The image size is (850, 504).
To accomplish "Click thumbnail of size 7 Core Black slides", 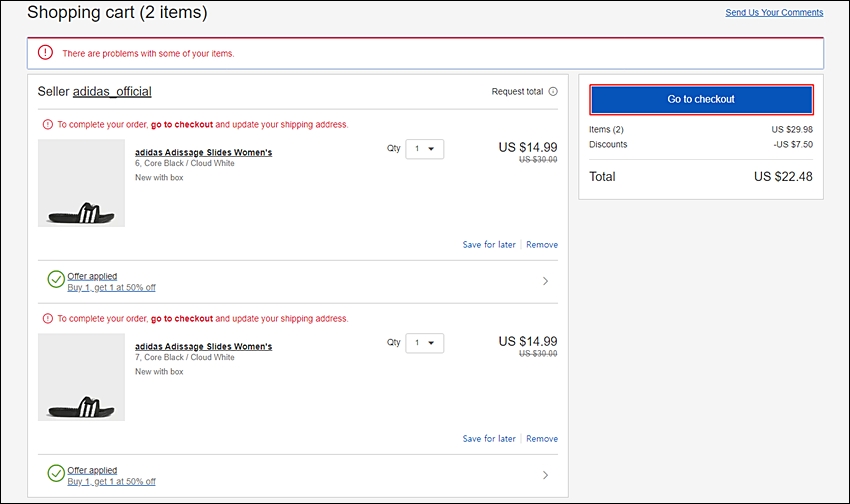I will coord(81,377).
